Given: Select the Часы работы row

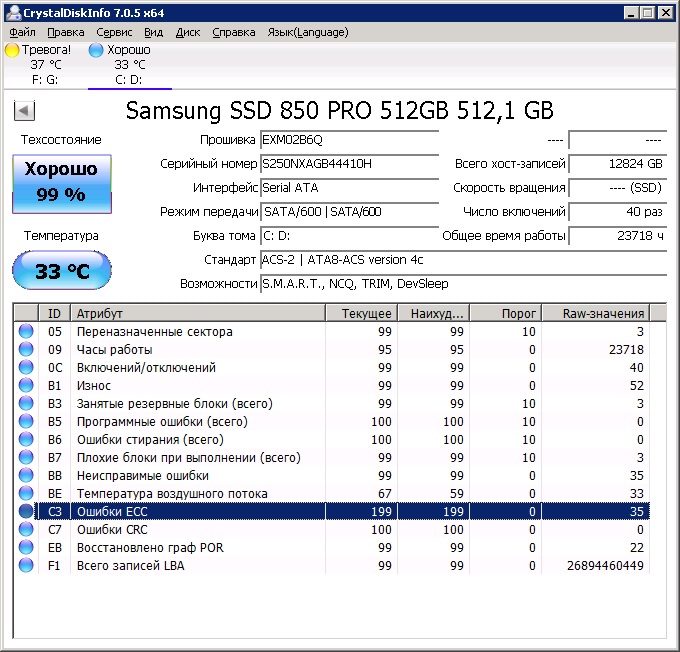Looking at the screenshot, I should [x=332, y=349].
